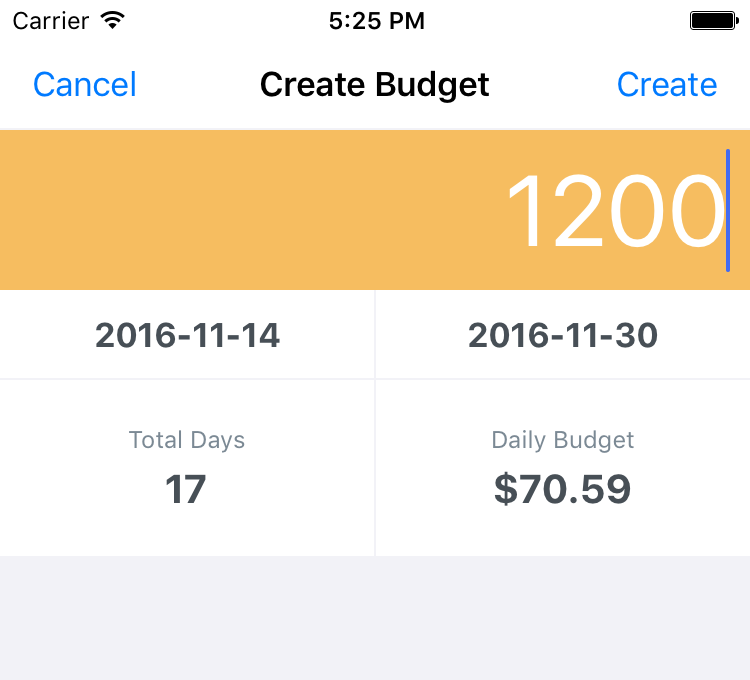
Task: Click the vertical divider between the two dates
Action: (375, 335)
